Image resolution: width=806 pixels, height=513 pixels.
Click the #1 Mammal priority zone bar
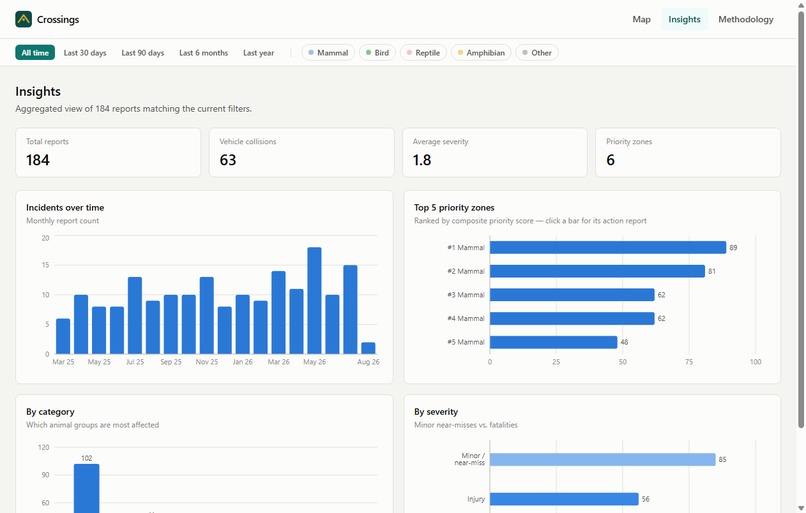coord(608,248)
